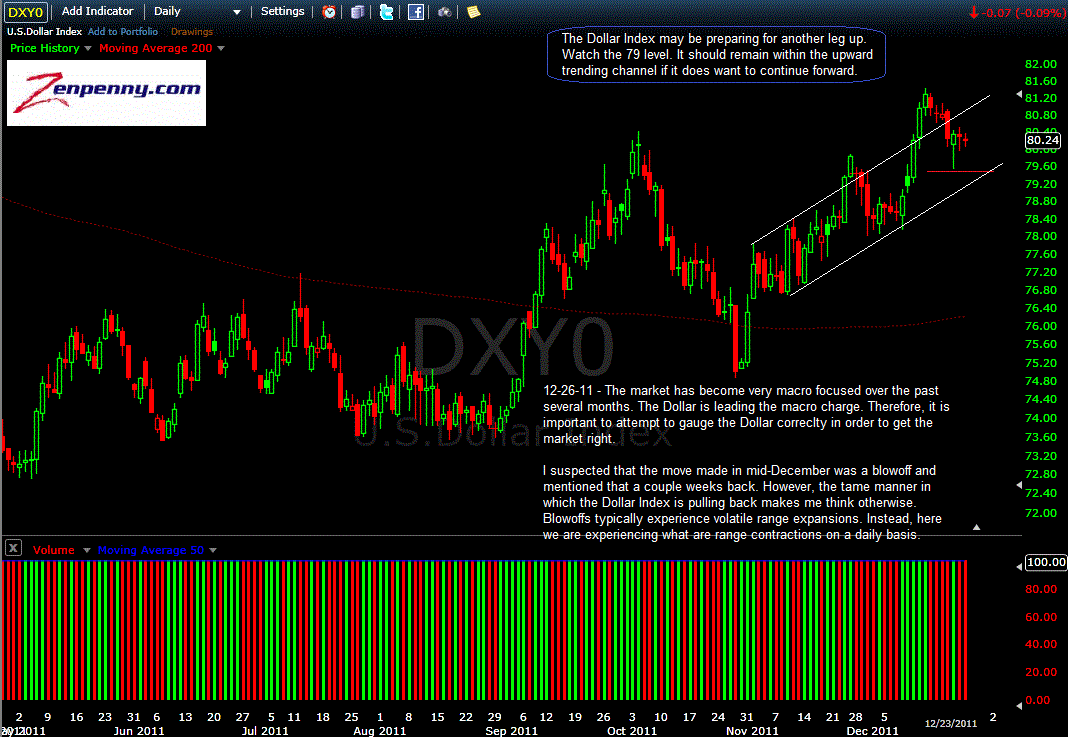Viewport: 1068px width, 737px height.
Task: Click the data sheets stack icon
Action: click(x=358, y=12)
